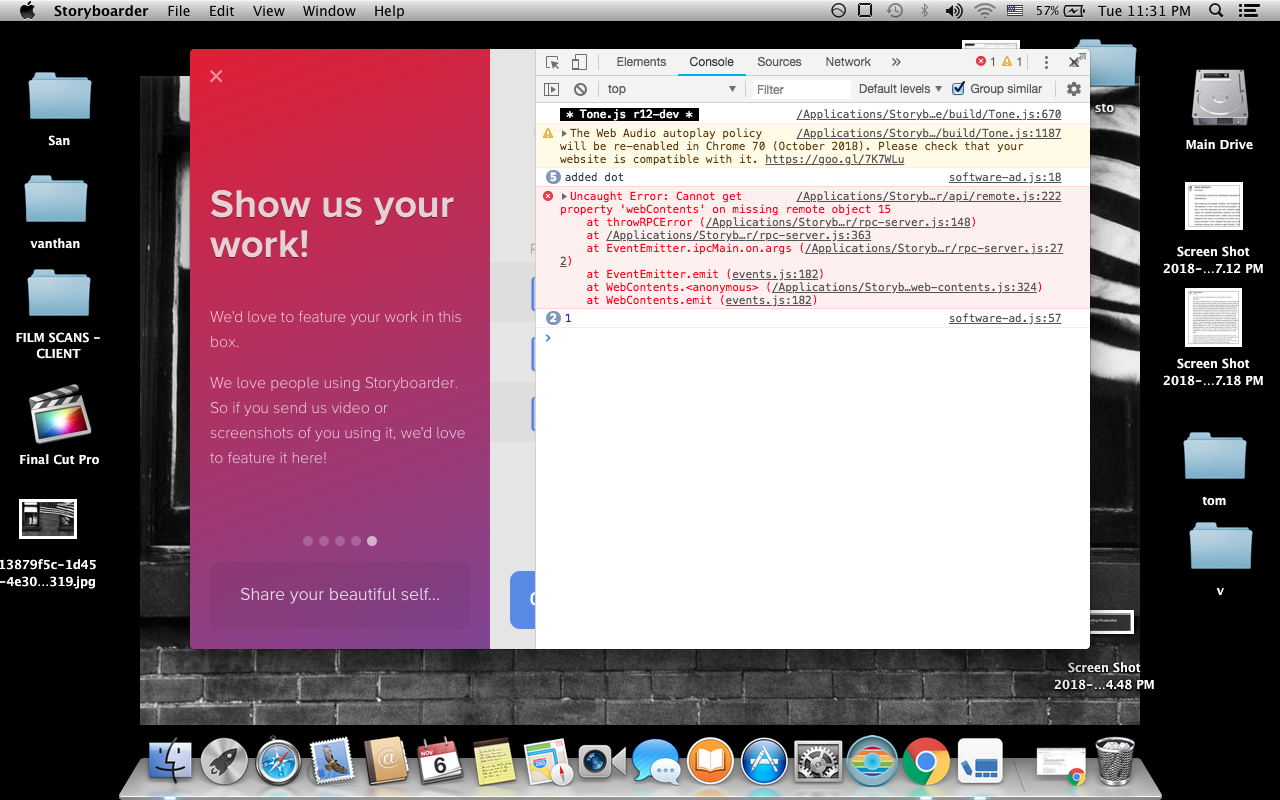Click the 'Share your beautiful self...' button
This screenshot has width=1280, height=800.
339,596
